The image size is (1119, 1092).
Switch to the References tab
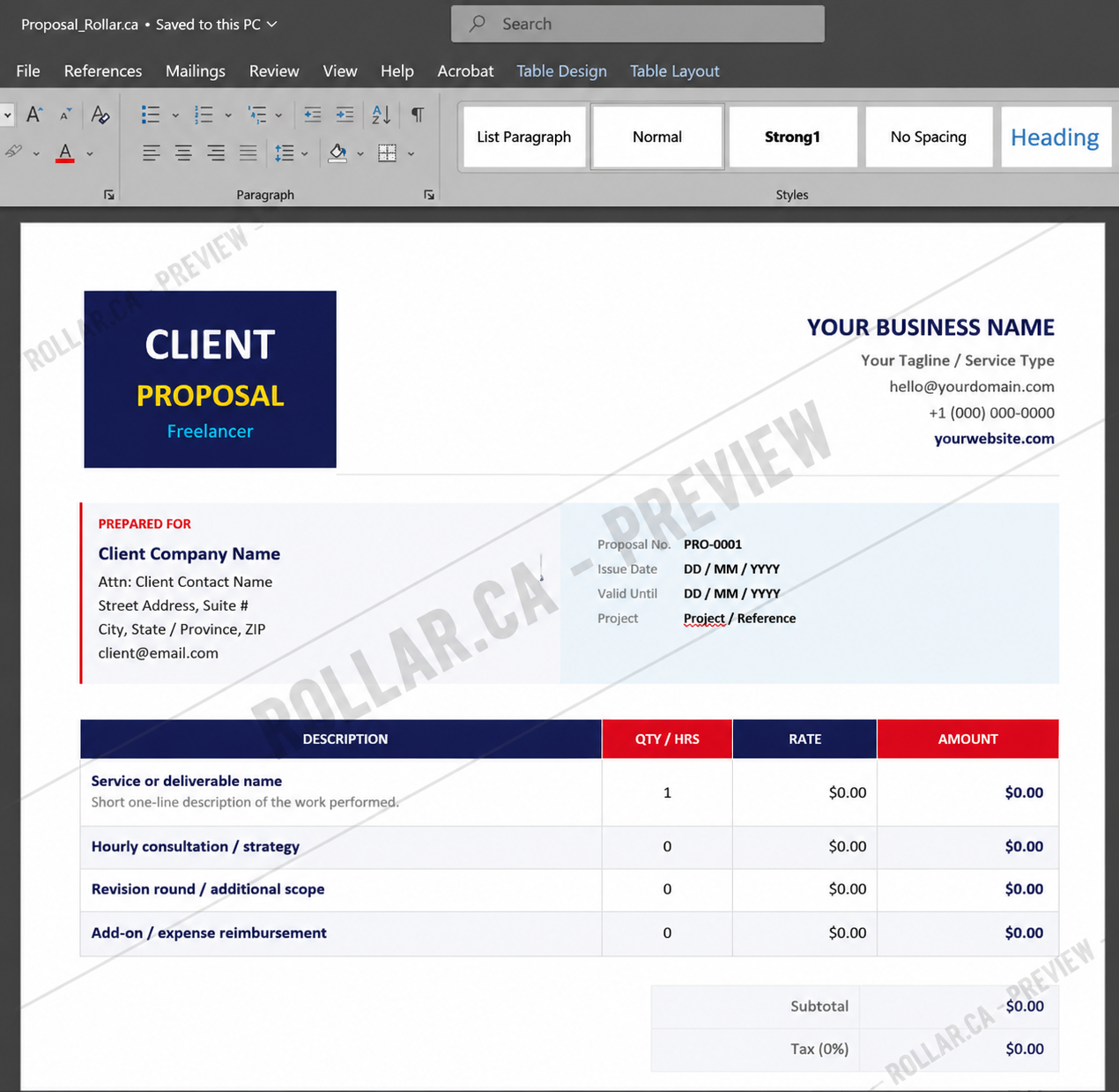coord(103,71)
